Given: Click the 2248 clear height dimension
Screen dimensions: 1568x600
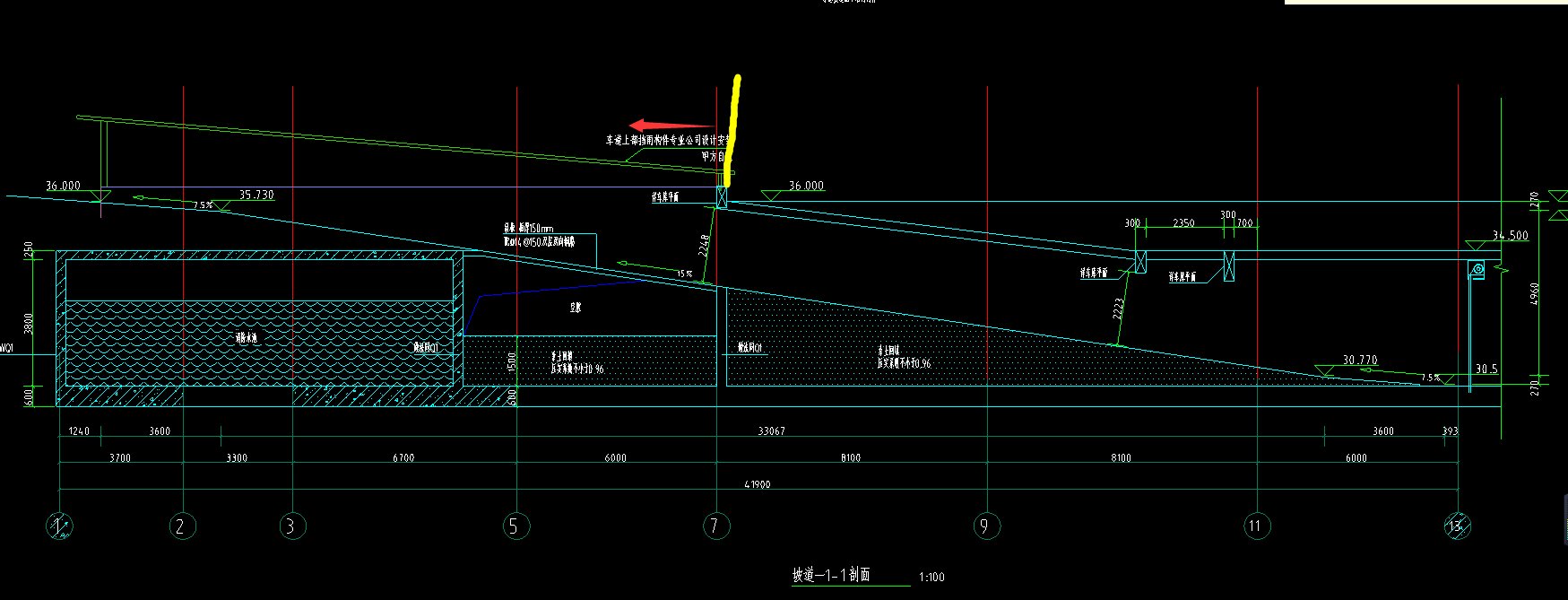Looking at the screenshot, I should coord(705,246).
